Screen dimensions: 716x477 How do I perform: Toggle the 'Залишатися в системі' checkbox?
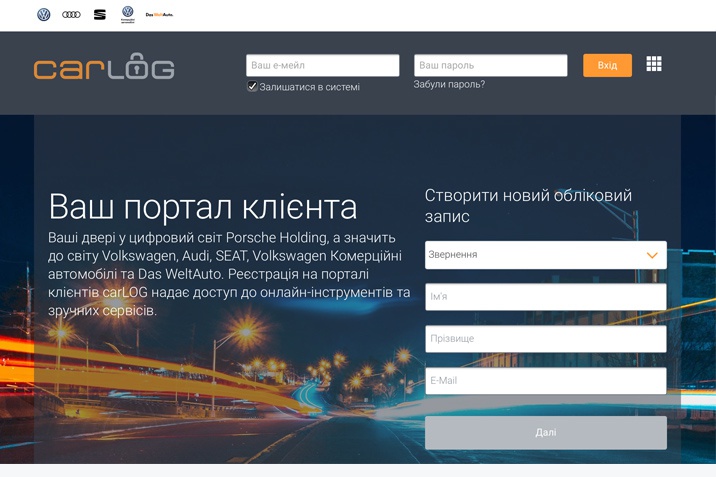click(252, 86)
